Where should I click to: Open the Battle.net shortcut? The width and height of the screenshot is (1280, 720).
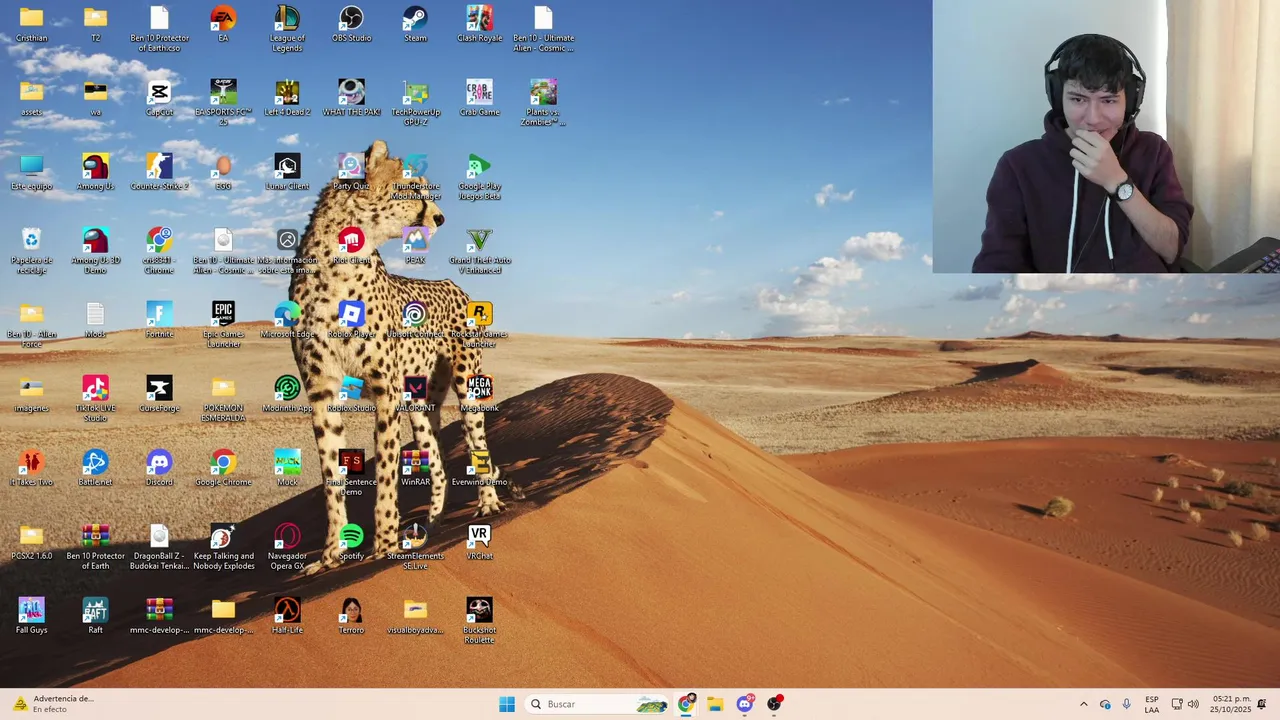(95, 468)
